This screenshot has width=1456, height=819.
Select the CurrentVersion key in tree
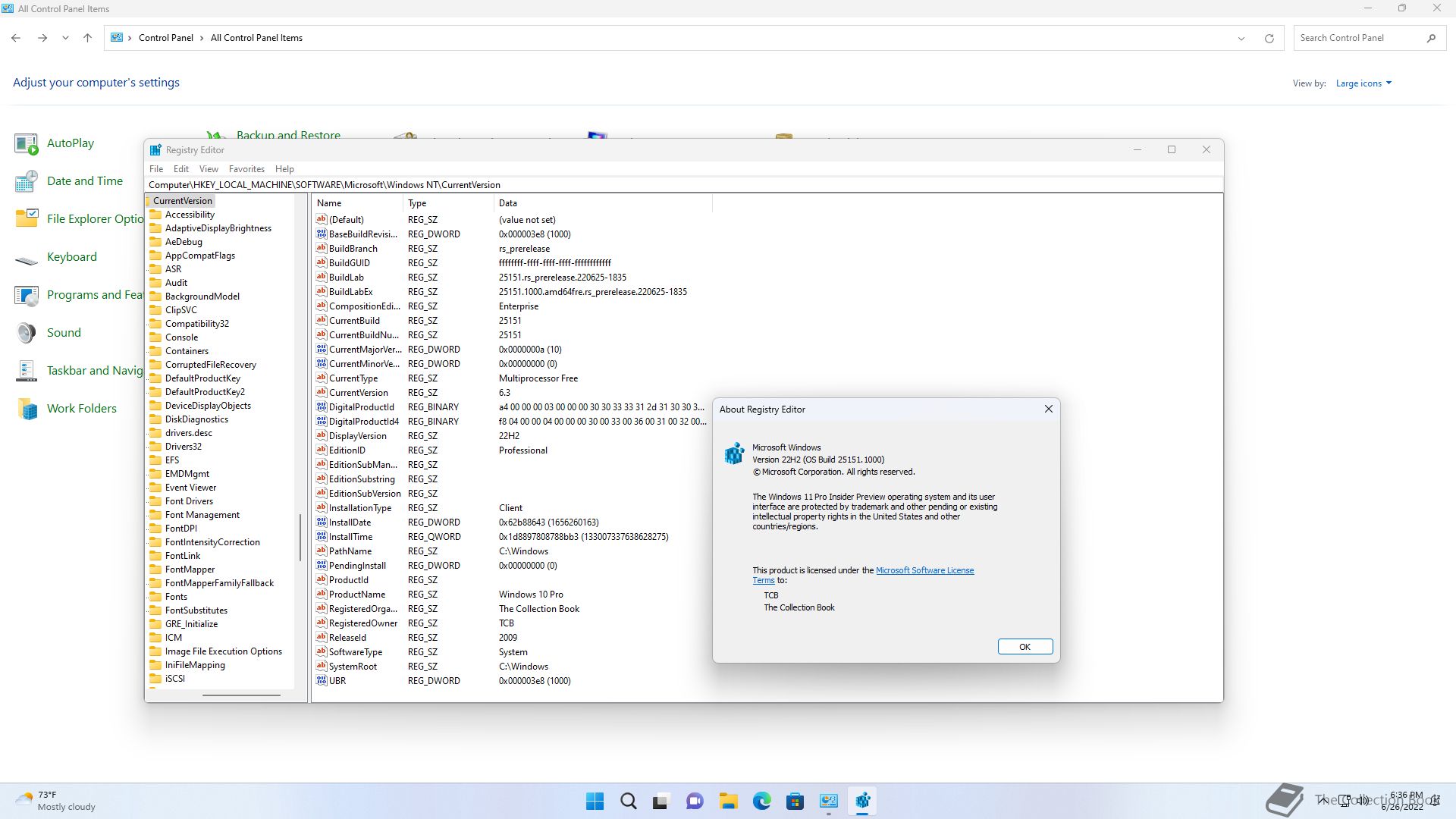(182, 201)
